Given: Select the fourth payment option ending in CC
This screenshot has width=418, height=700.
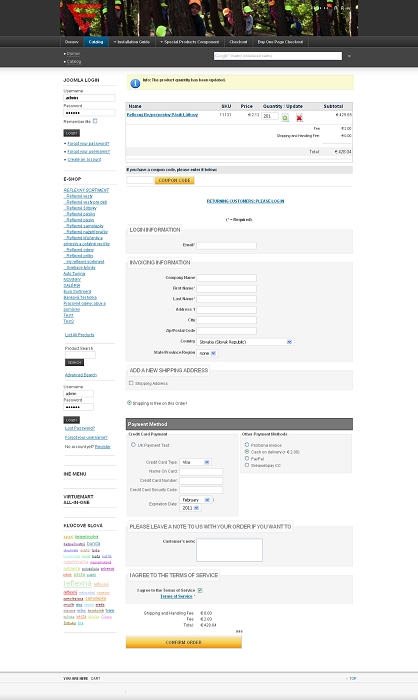Looking at the screenshot, I should (247, 465).
